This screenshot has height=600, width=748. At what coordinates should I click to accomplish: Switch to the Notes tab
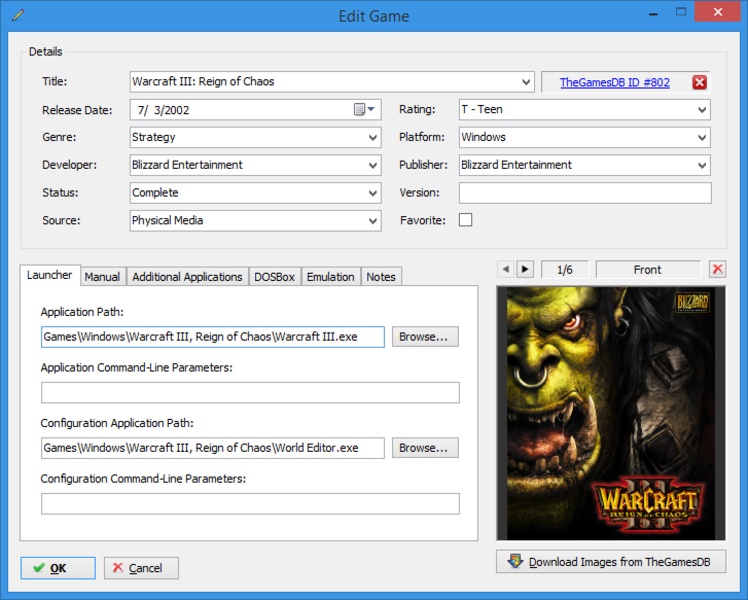(x=380, y=277)
